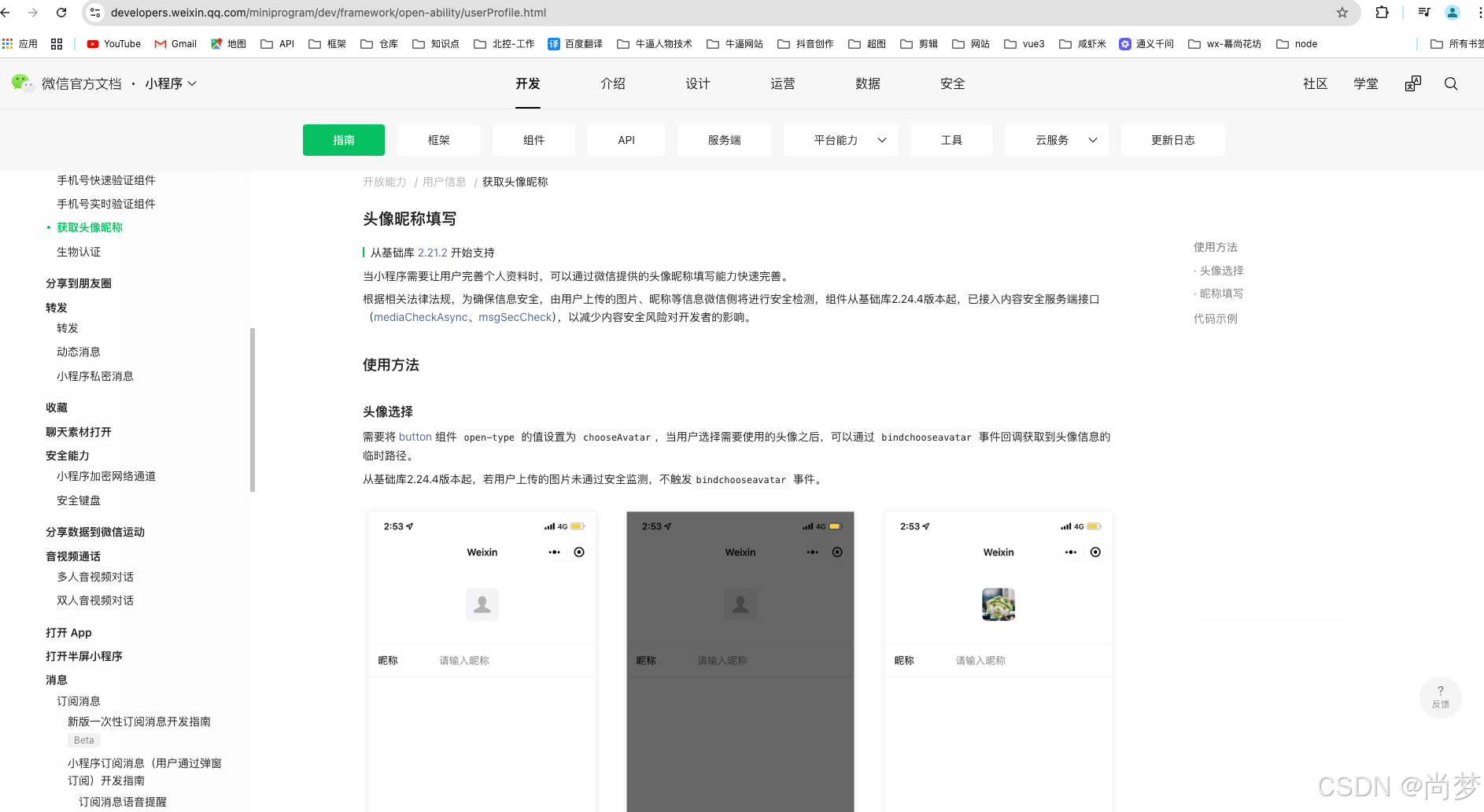
Task: Open the 抖音创作 bookmark folder
Action: tap(806, 44)
